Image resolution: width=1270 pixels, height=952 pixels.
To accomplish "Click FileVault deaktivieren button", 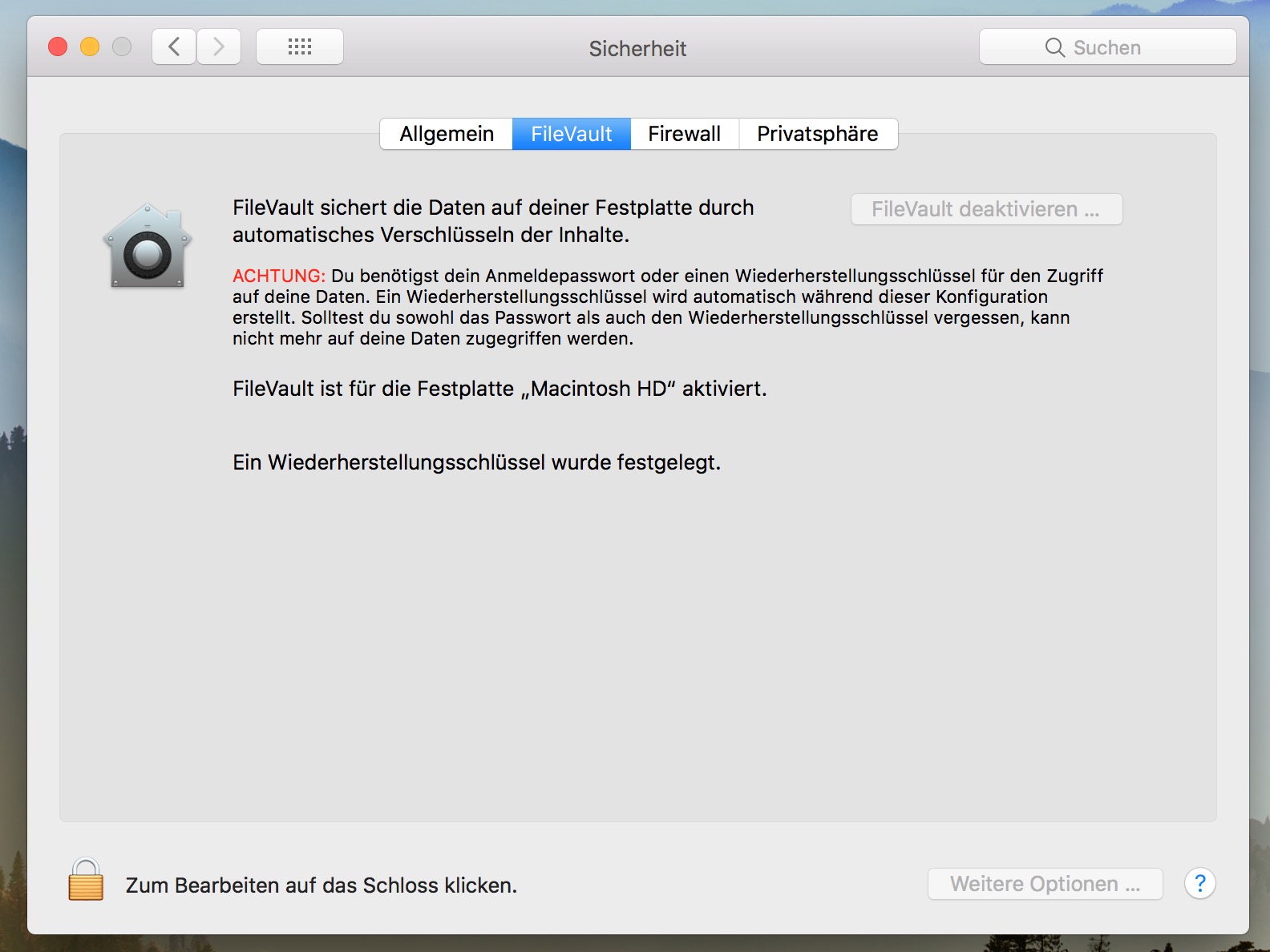I will pos(986,209).
